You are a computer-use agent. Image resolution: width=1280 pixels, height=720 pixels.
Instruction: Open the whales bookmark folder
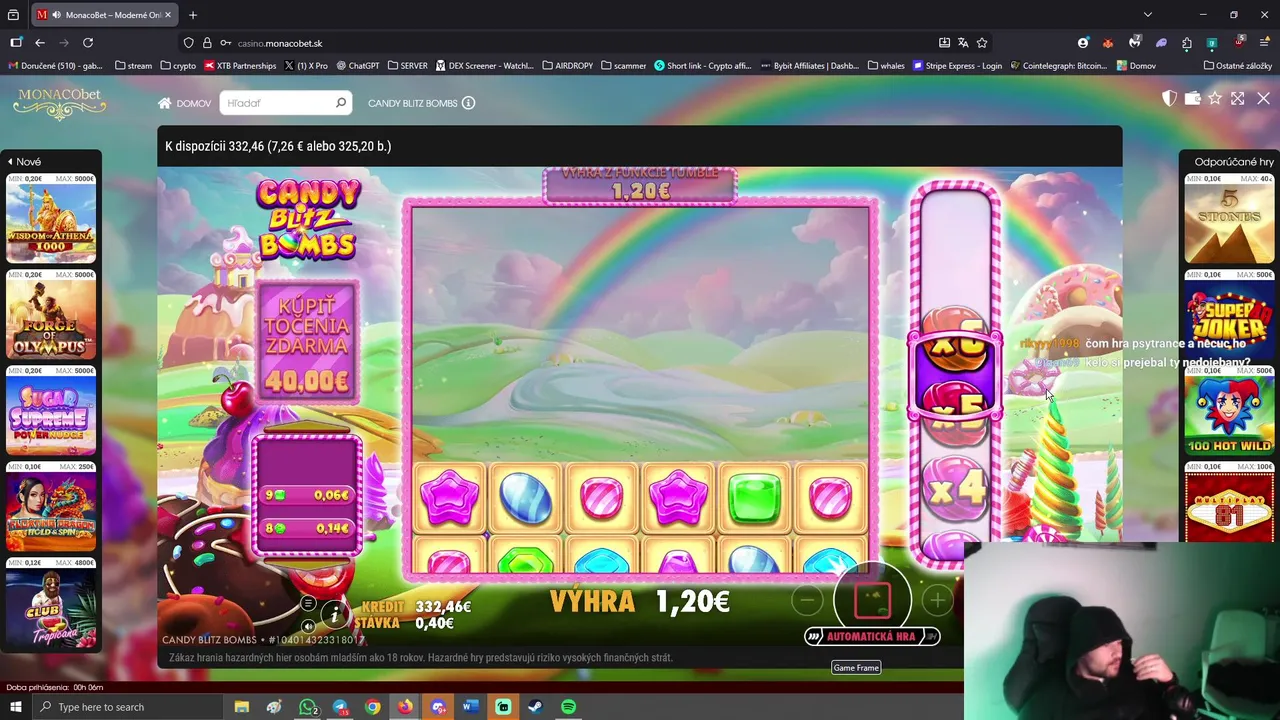[886, 66]
